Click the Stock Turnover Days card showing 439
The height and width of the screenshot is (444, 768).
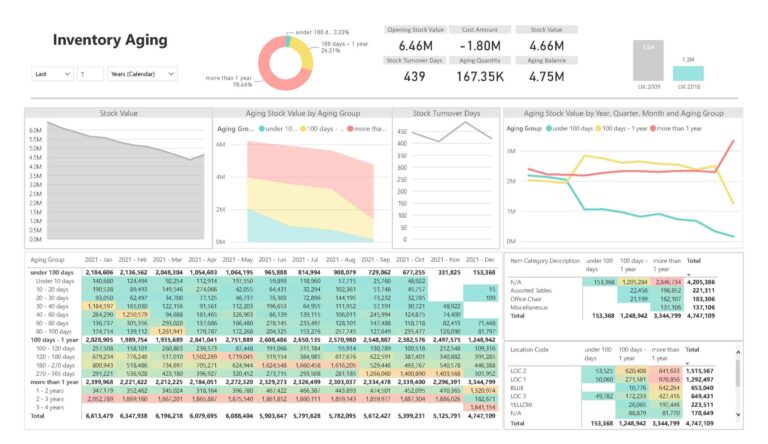point(414,76)
